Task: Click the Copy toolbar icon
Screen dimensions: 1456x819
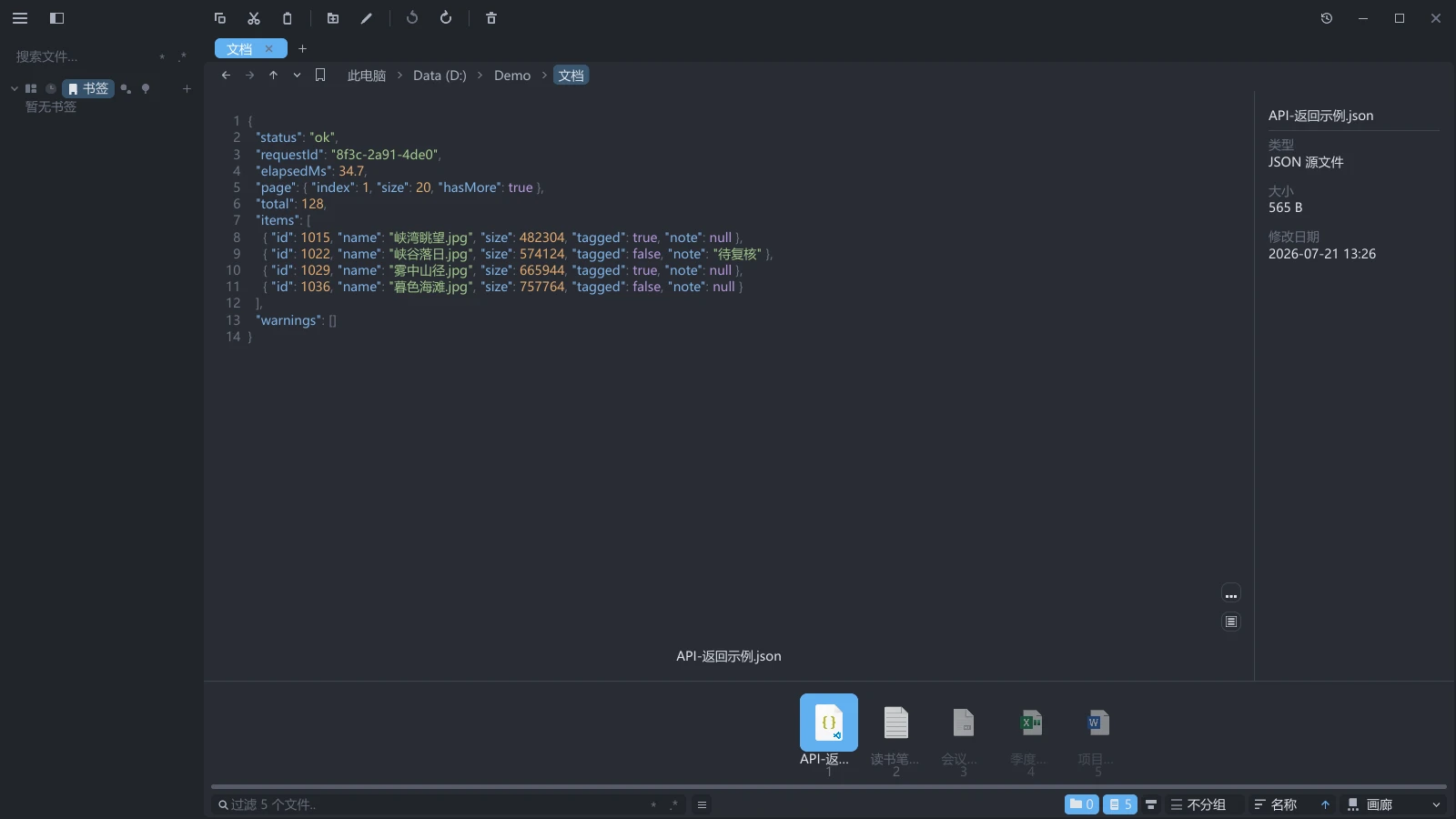Action: click(x=220, y=18)
